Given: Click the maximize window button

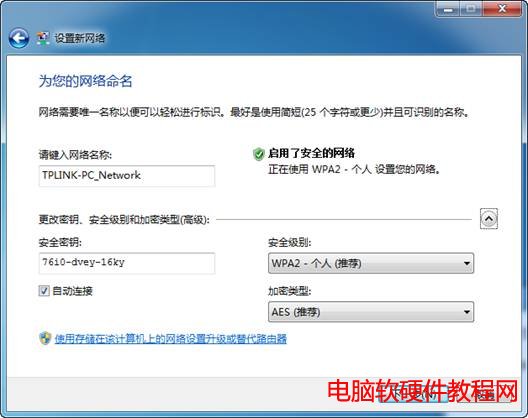Looking at the screenshot, I should coord(471,9).
